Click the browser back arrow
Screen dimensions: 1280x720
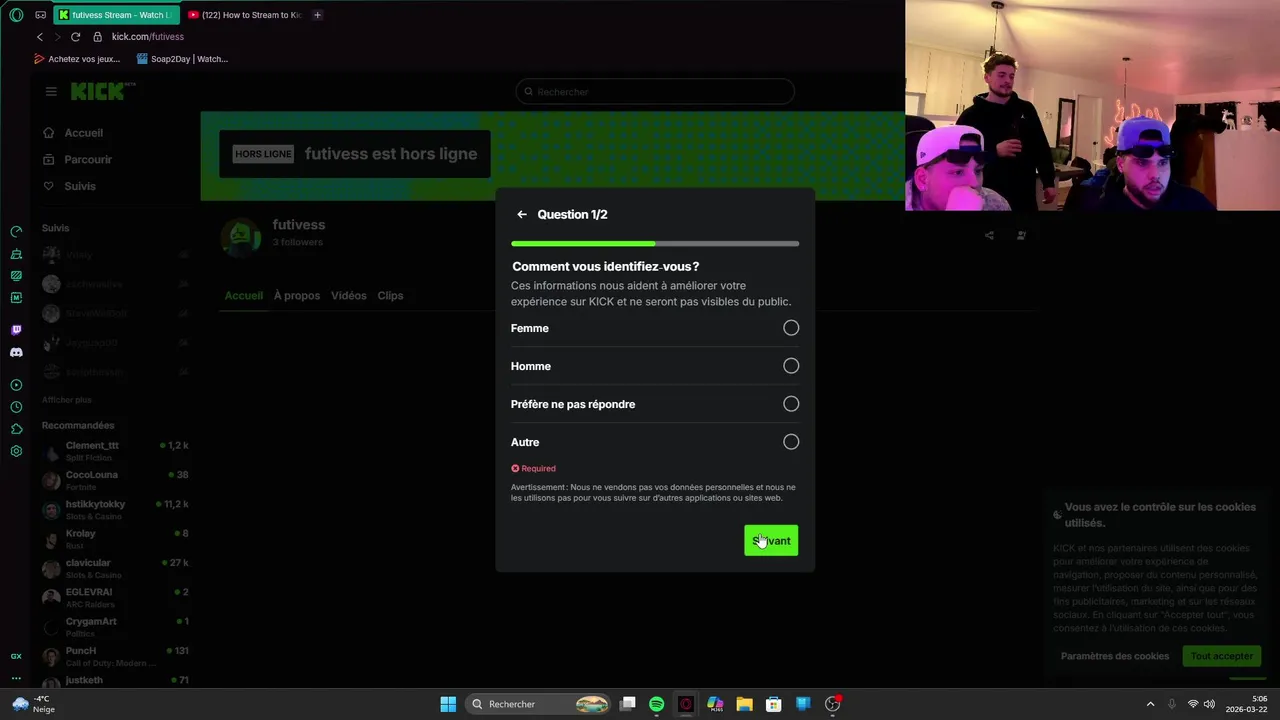pyautogui.click(x=39, y=37)
